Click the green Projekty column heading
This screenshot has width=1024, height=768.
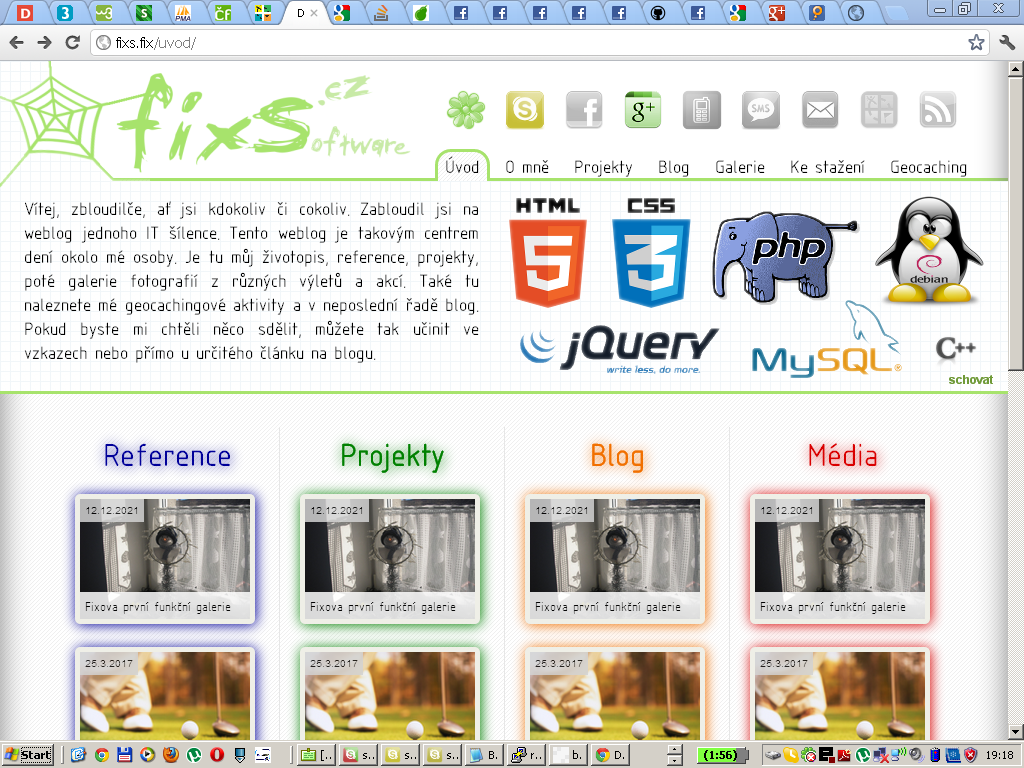tap(392, 456)
